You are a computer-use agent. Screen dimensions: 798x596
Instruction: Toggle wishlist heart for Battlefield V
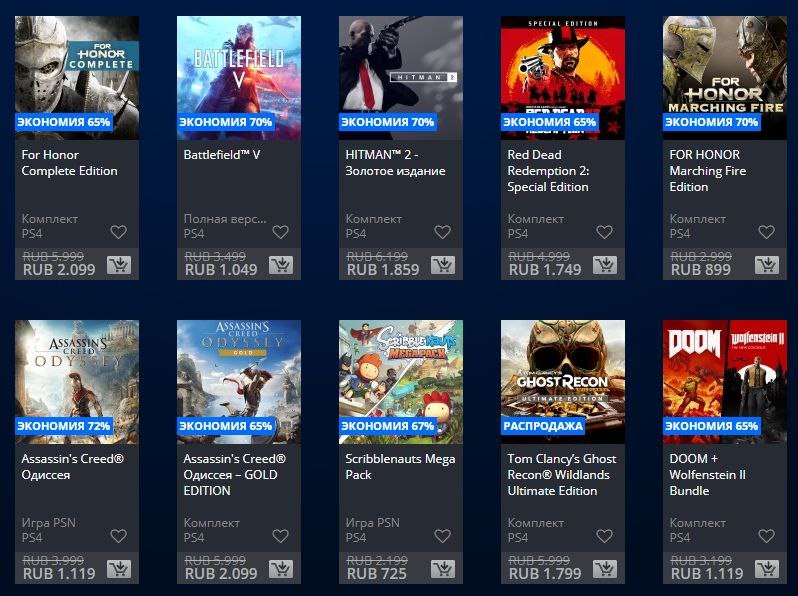coord(280,232)
